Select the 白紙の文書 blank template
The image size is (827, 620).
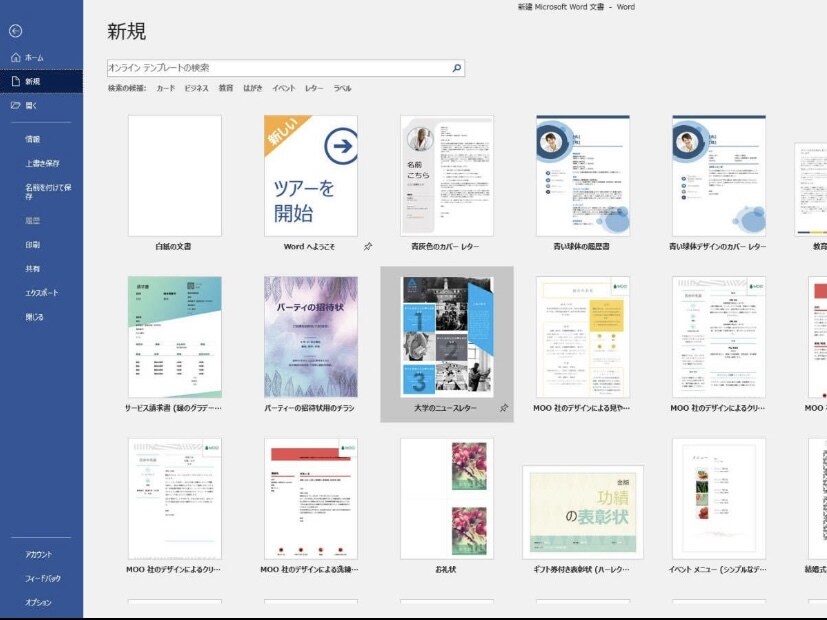(x=175, y=176)
